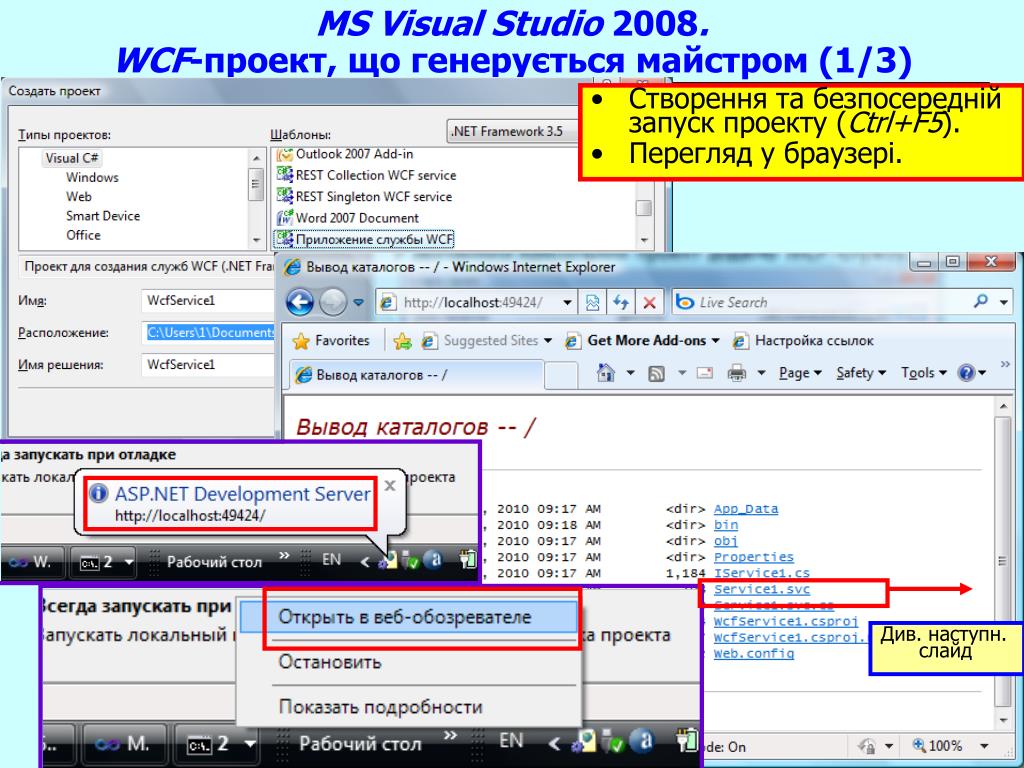This screenshot has width=1024, height=768.
Task: Click the Имя field containing WcfService1
Action: (208, 300)
